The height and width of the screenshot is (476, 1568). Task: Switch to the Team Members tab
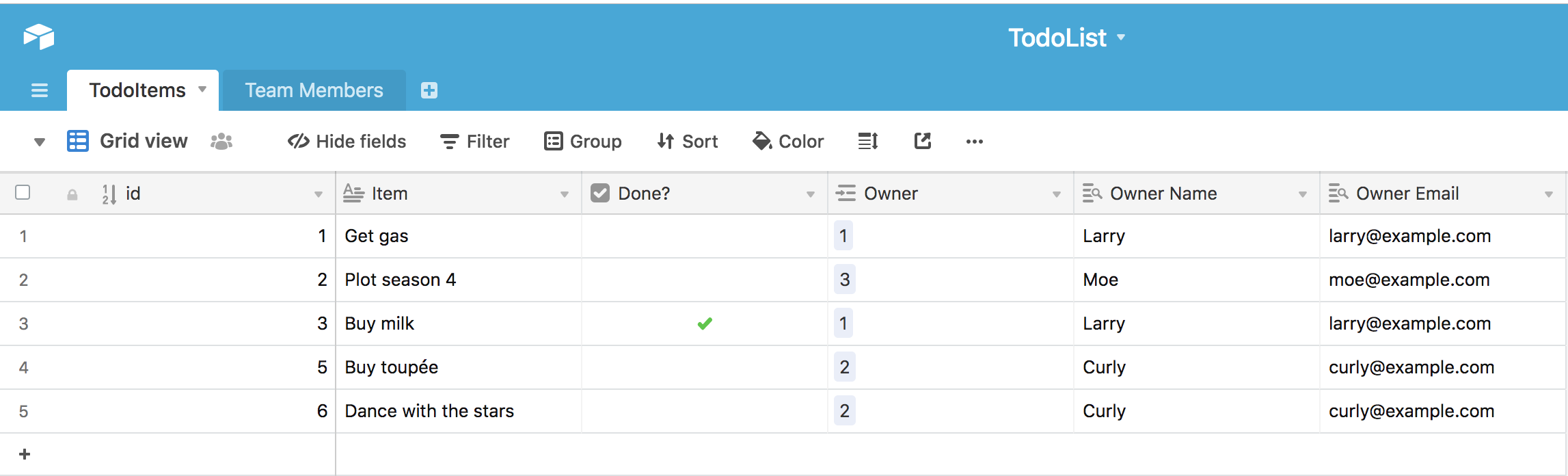314,90
